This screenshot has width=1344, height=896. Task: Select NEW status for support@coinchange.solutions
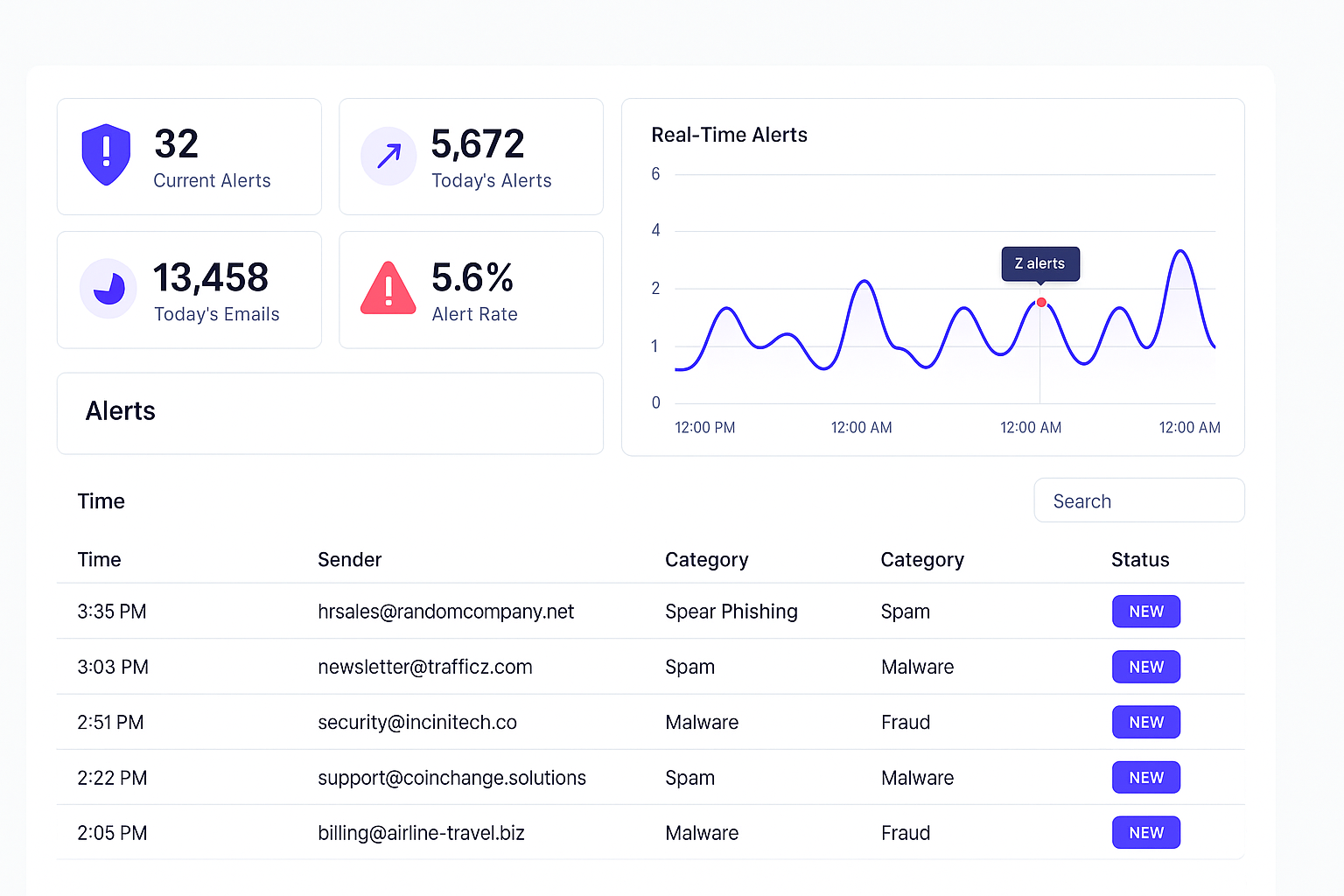pos(1145,778)
